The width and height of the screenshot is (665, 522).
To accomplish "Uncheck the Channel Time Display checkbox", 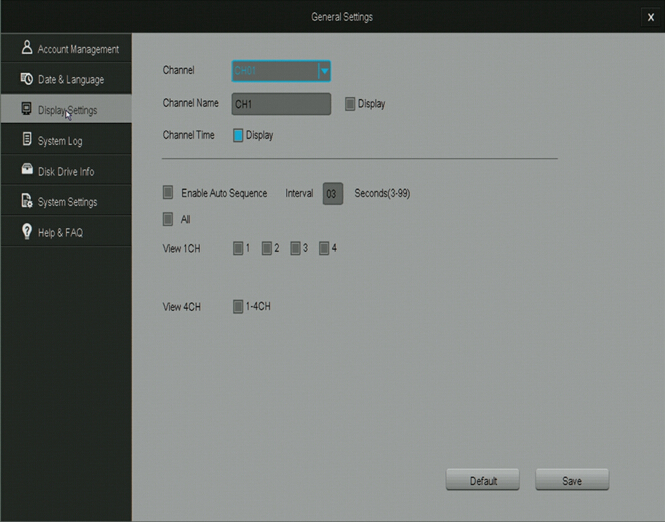I will point(238,135).
